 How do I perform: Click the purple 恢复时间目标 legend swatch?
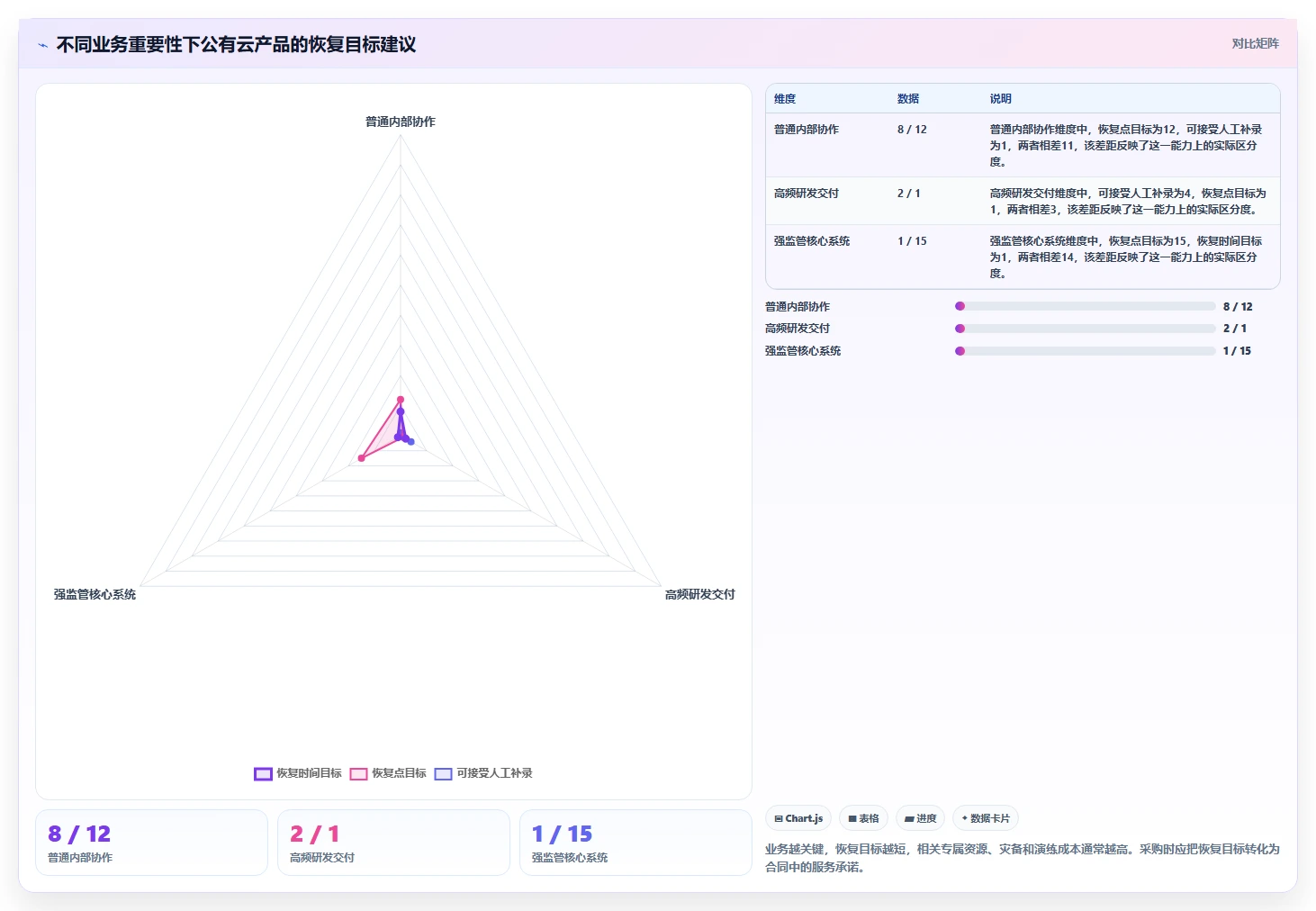263,773
